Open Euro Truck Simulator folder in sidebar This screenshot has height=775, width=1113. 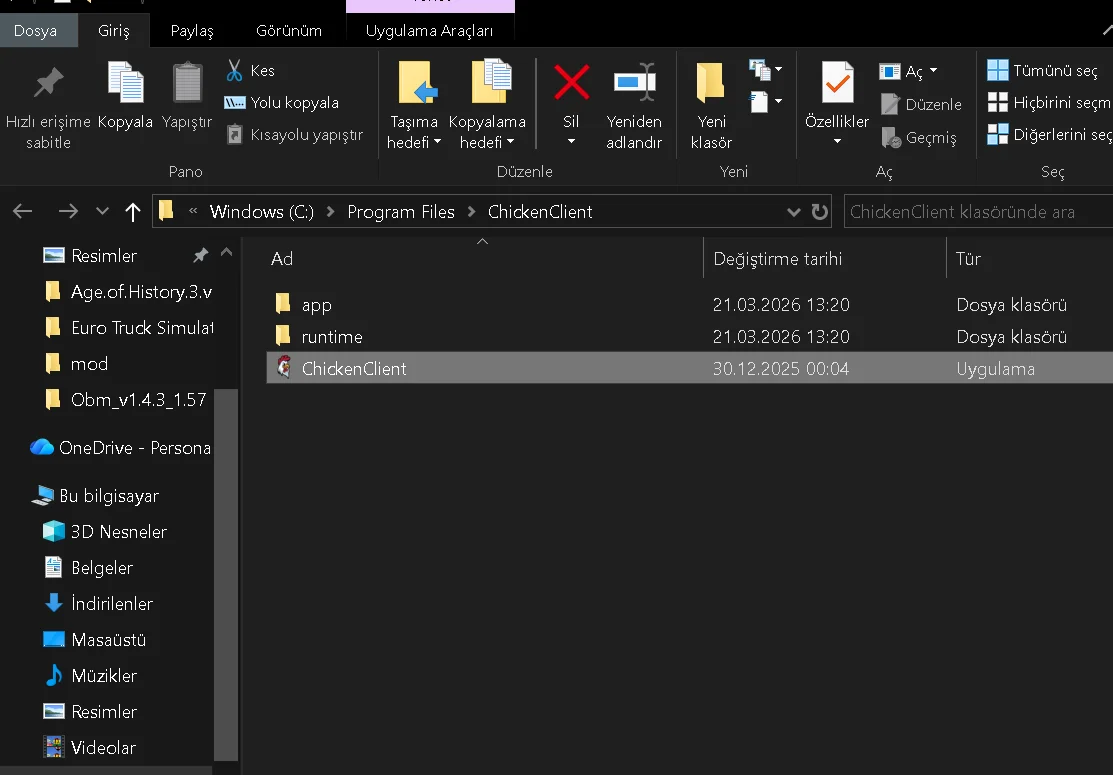[x=142, y=328]
